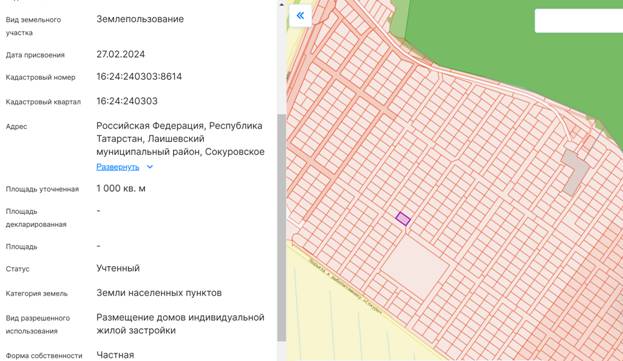
Task: Click the gray scrollbar thumb of details panel
Action: (x=281, y=228)
